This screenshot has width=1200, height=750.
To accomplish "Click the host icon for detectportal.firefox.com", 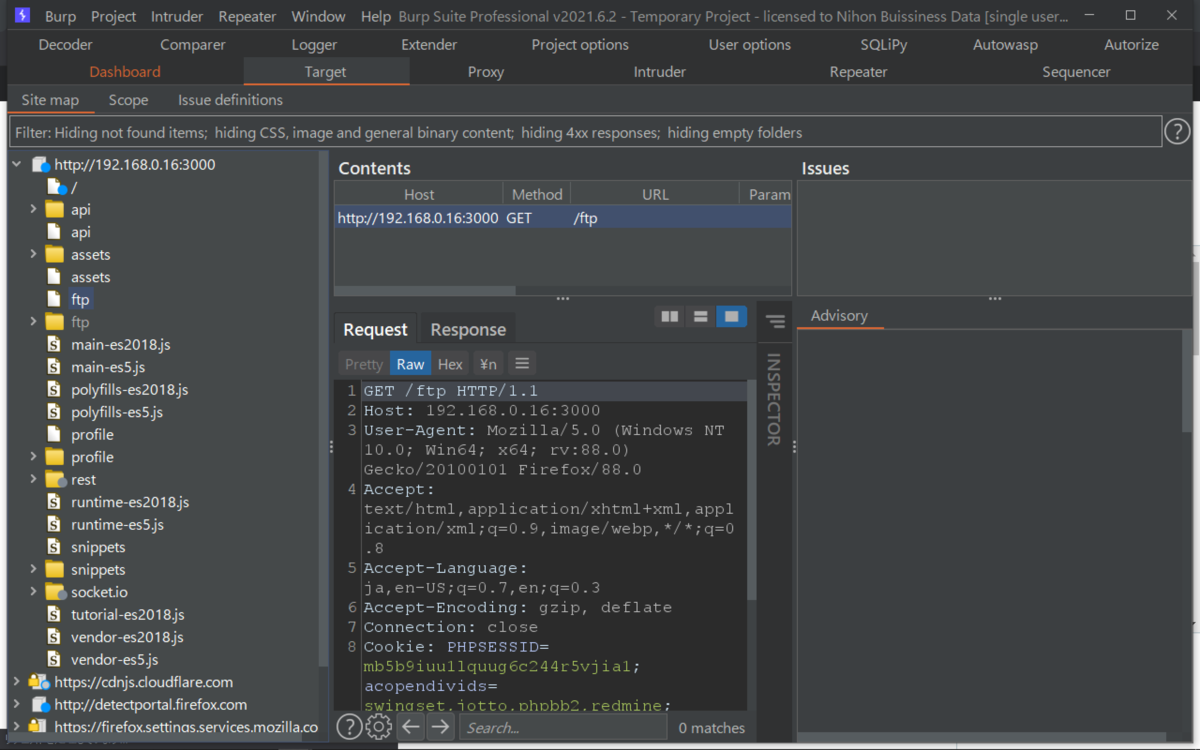I will [x=40, y=705].
